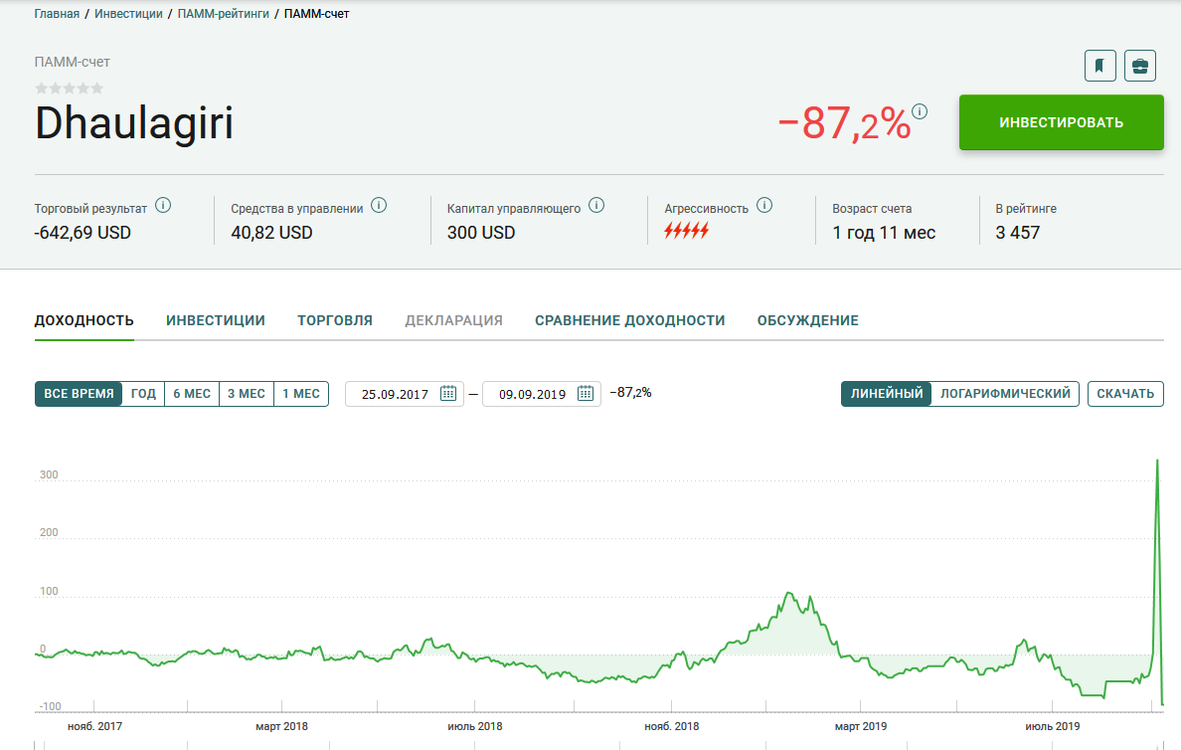Open the Сравнение доходности tab
Viewport: 1181px width, 750px height.
point(630,320)
